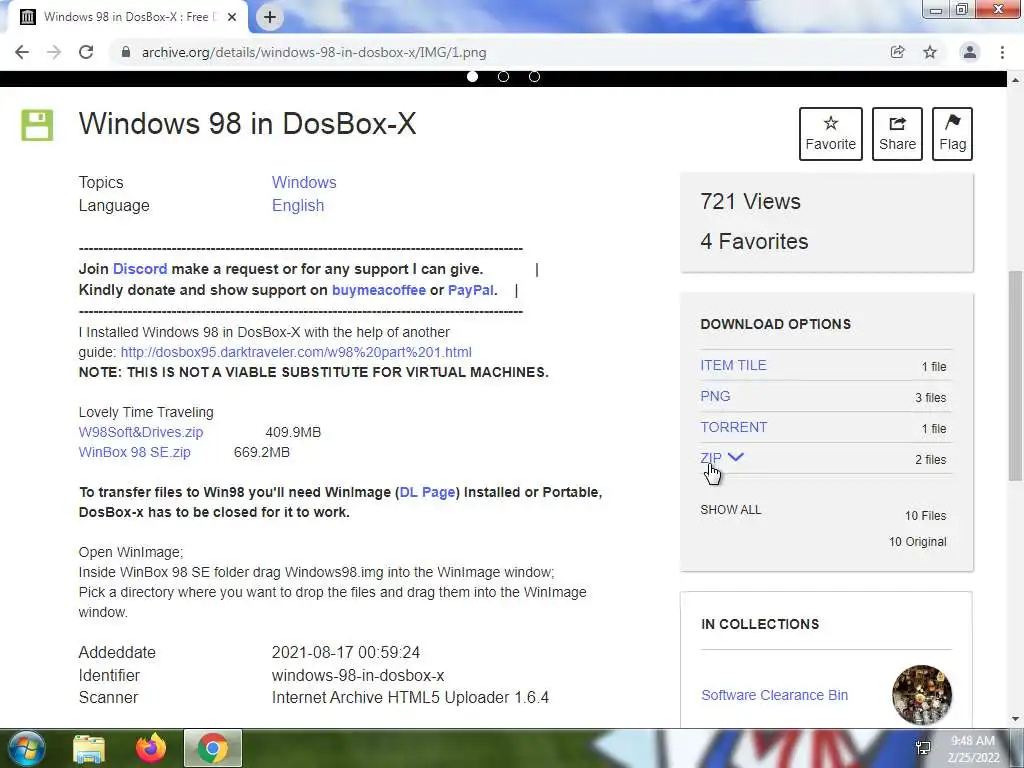The width and height of the screenshot is (1024, 768).
Task: Click the browser forward arrow
Action: click(x=54, y=52)
